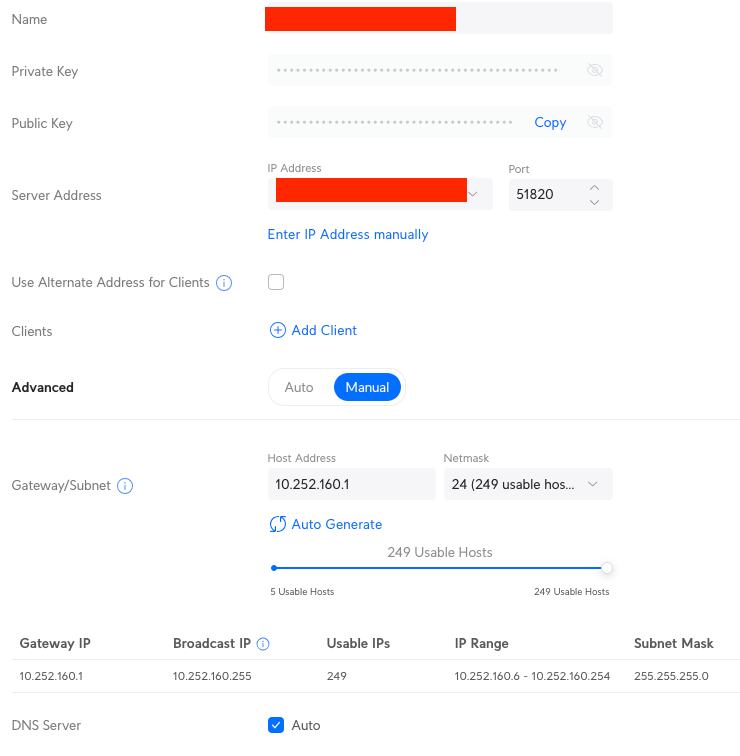Click info icon next to Gateway/Subnet

[x=125, y=487]
